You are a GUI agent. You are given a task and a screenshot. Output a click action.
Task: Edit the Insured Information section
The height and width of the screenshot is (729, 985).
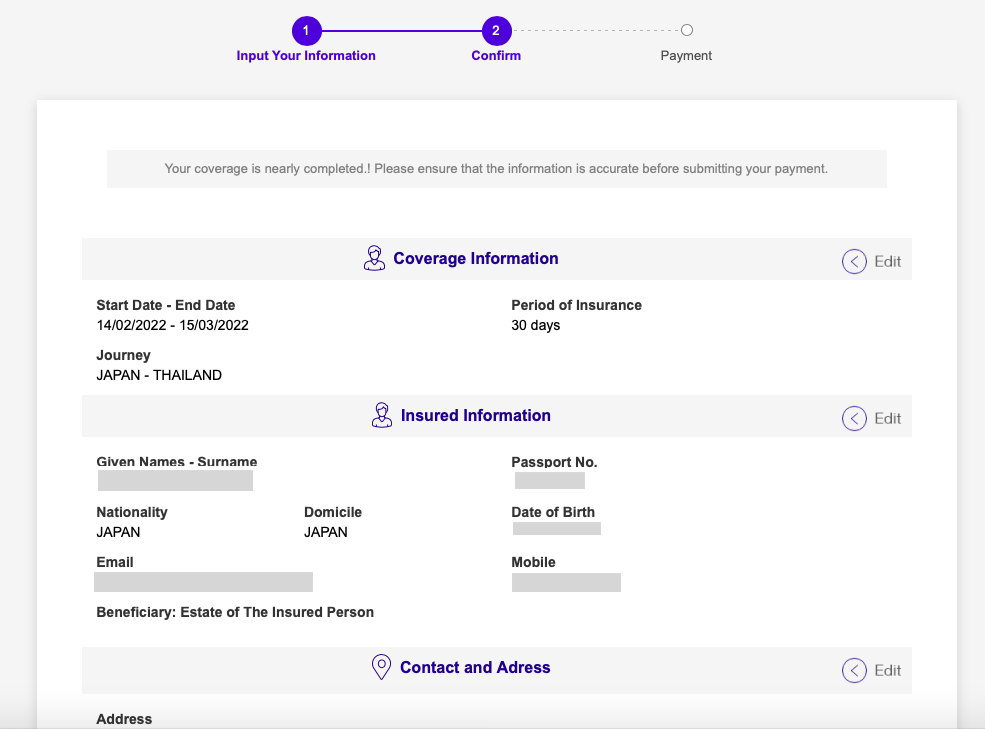pos(888,419)
